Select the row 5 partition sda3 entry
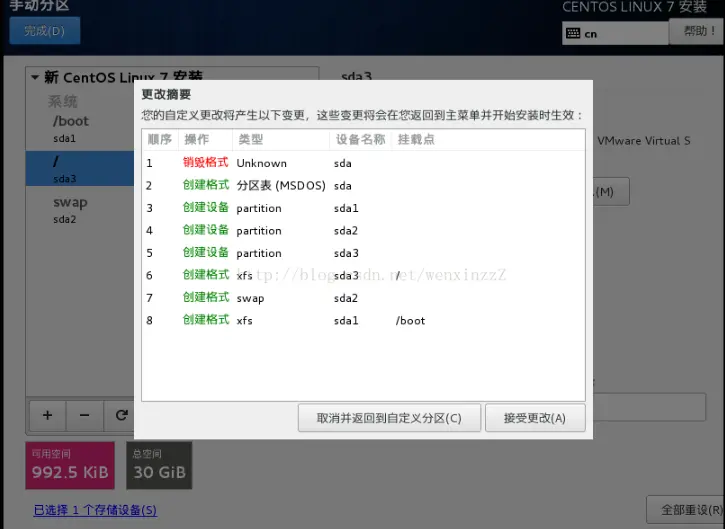 tap(363, 253)
